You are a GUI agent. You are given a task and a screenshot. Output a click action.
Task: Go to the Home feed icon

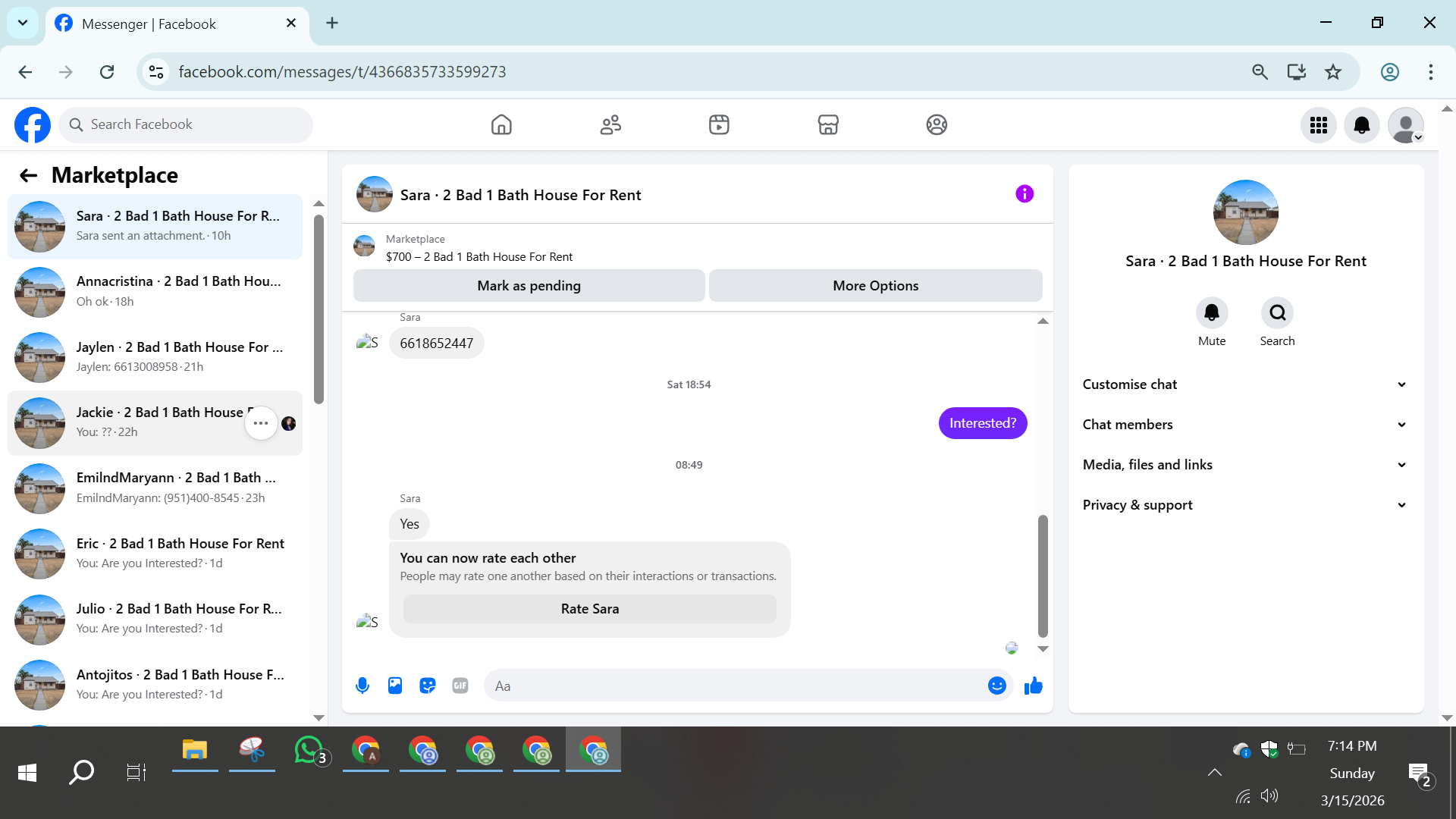[501, 124]
